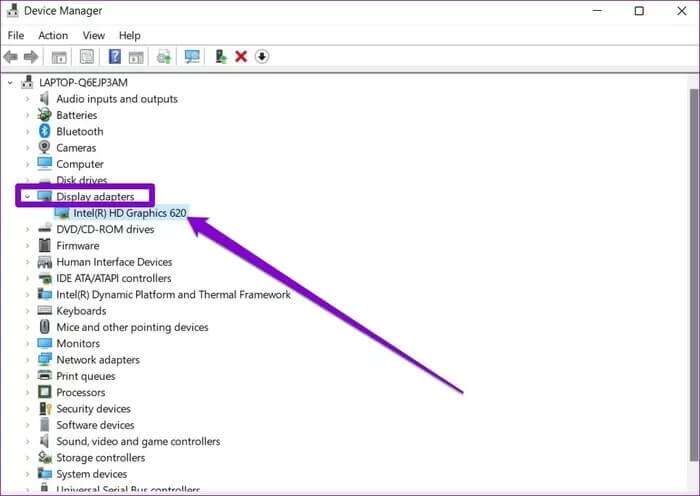Select IDE ATA/ATAPI controllers item
Viewport: 700px width, 496px height.
pos(114,278)
